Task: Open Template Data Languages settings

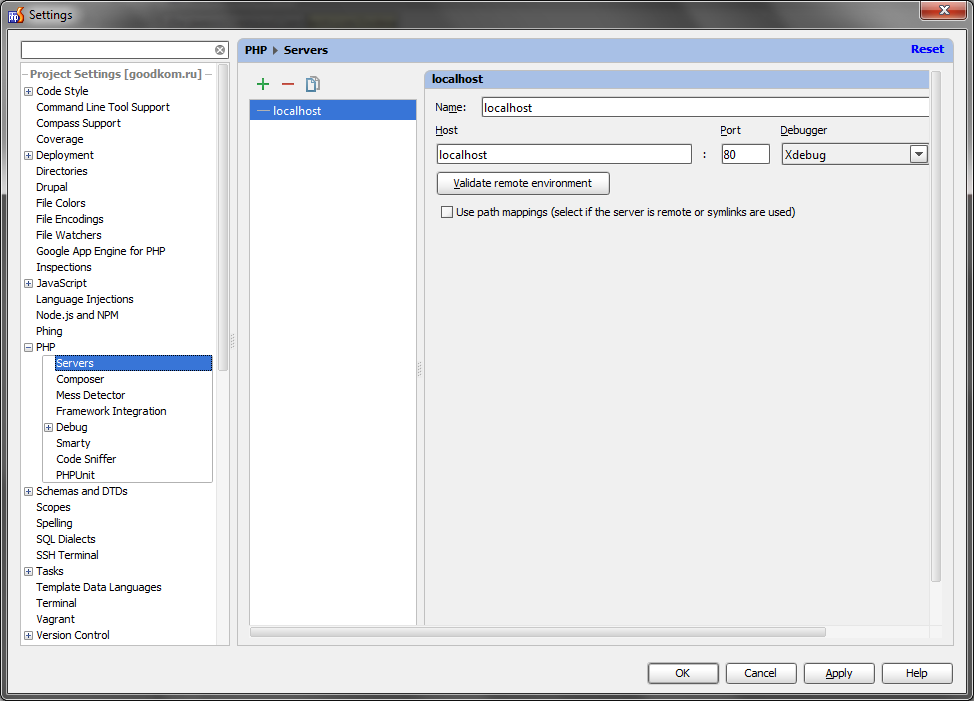Action: (99, 587)
